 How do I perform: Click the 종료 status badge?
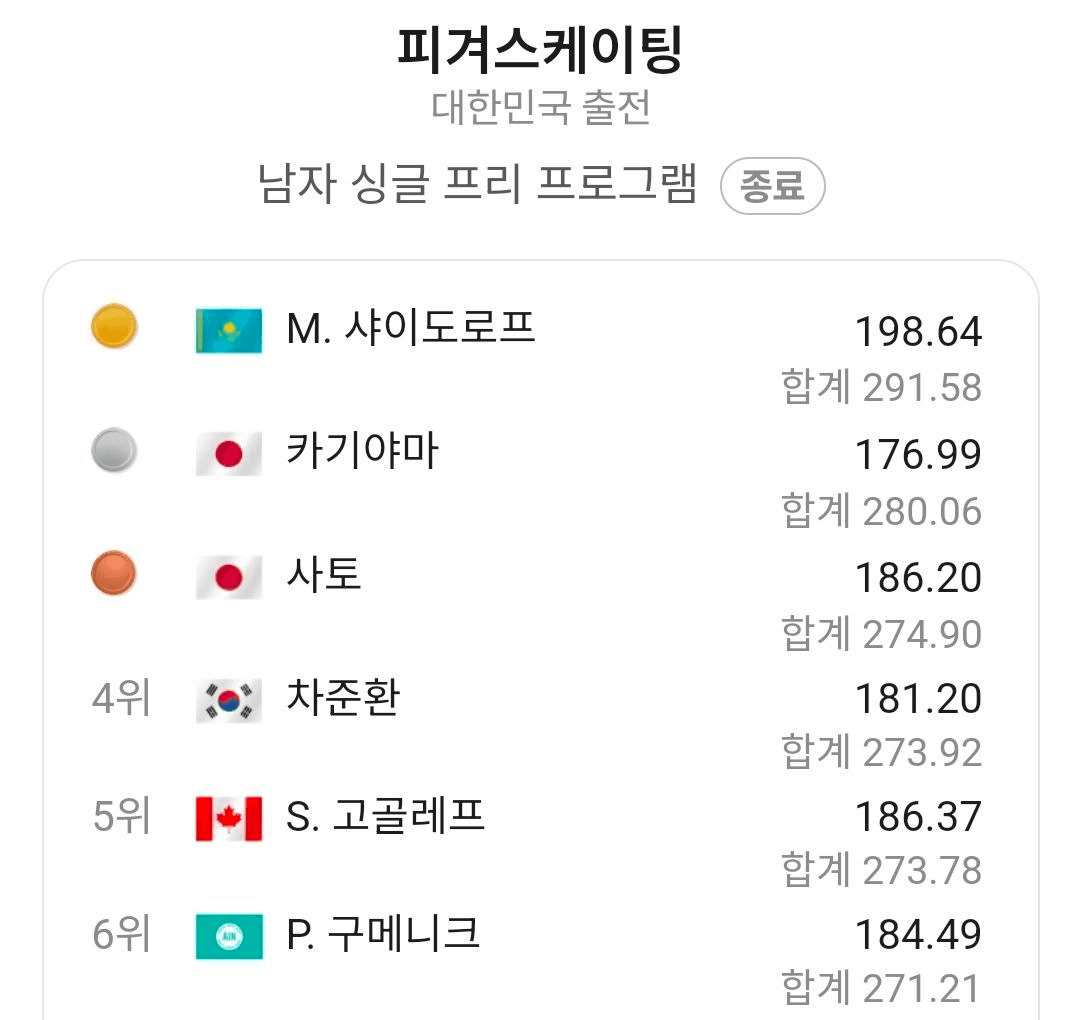(772, 187)
